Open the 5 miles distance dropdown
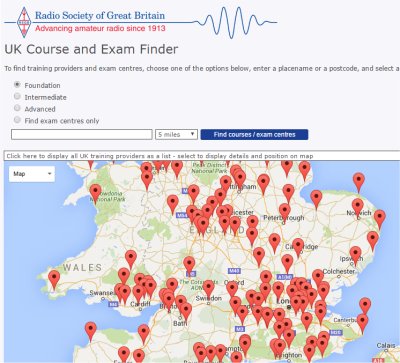 click(176, 134)
